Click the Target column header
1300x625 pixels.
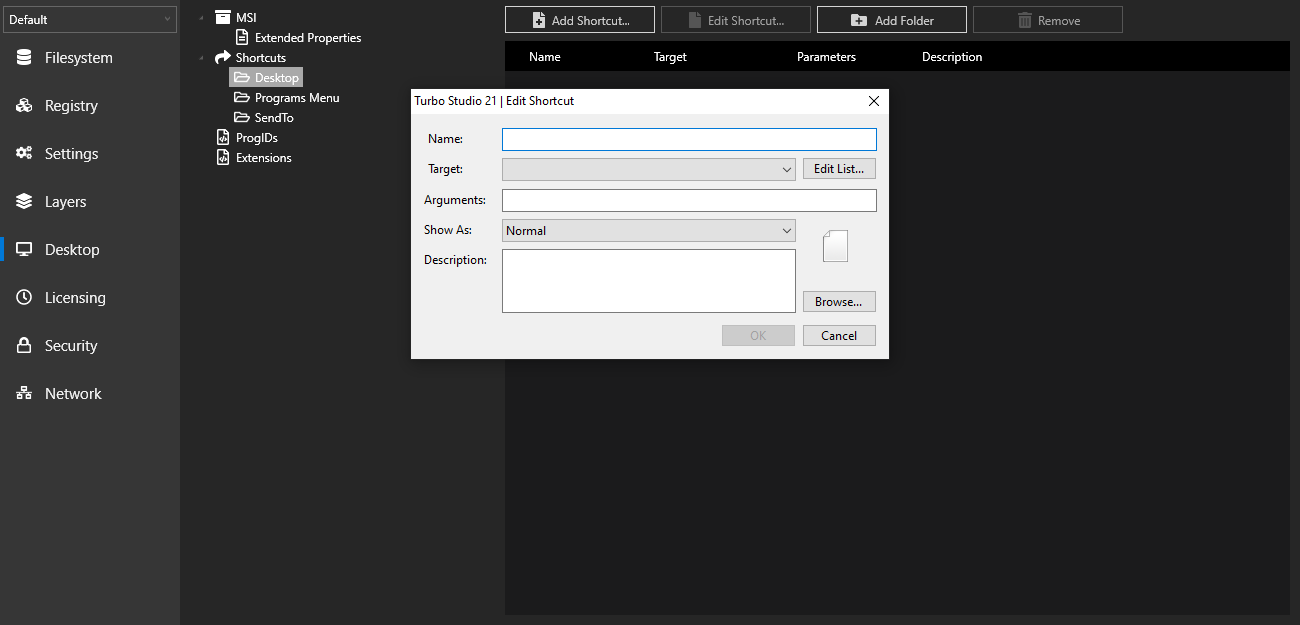[670, 57]
